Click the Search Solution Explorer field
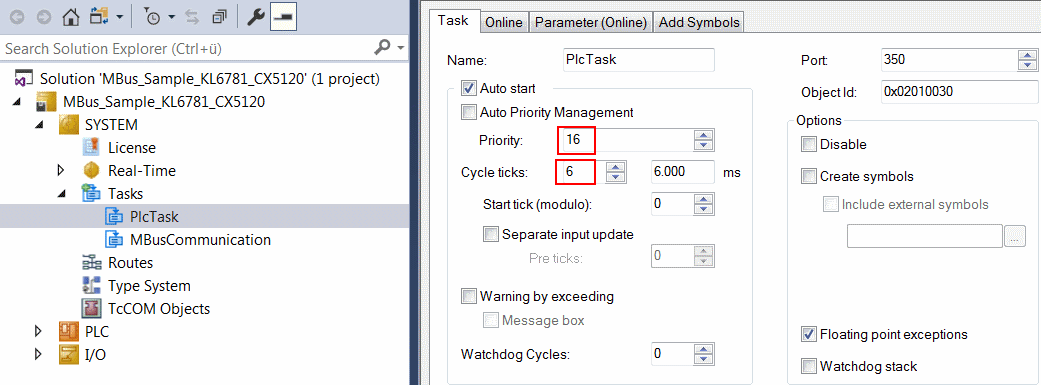This screenshot has height=385, width=1041. tap(187, 48)
